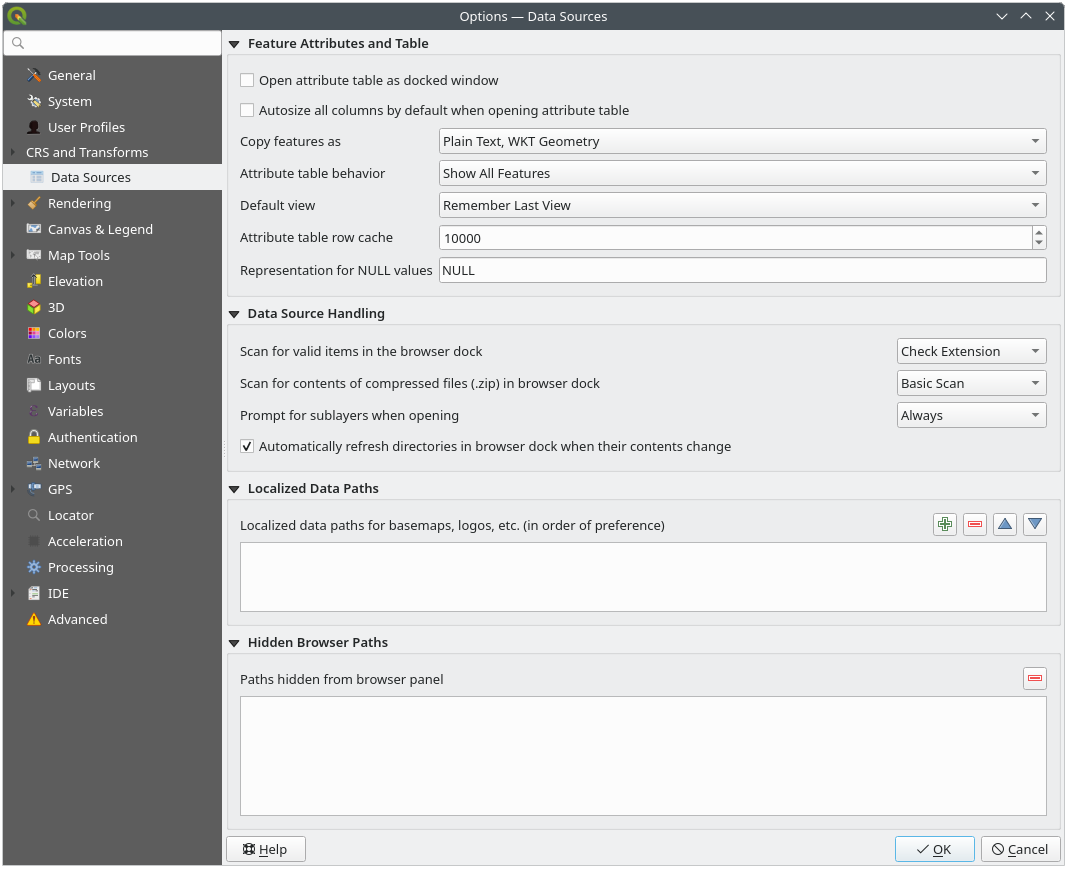Click the Authentication padlock icon in sidebar
This screenshot has width=1067, height=881.
(x=34, y=437)
